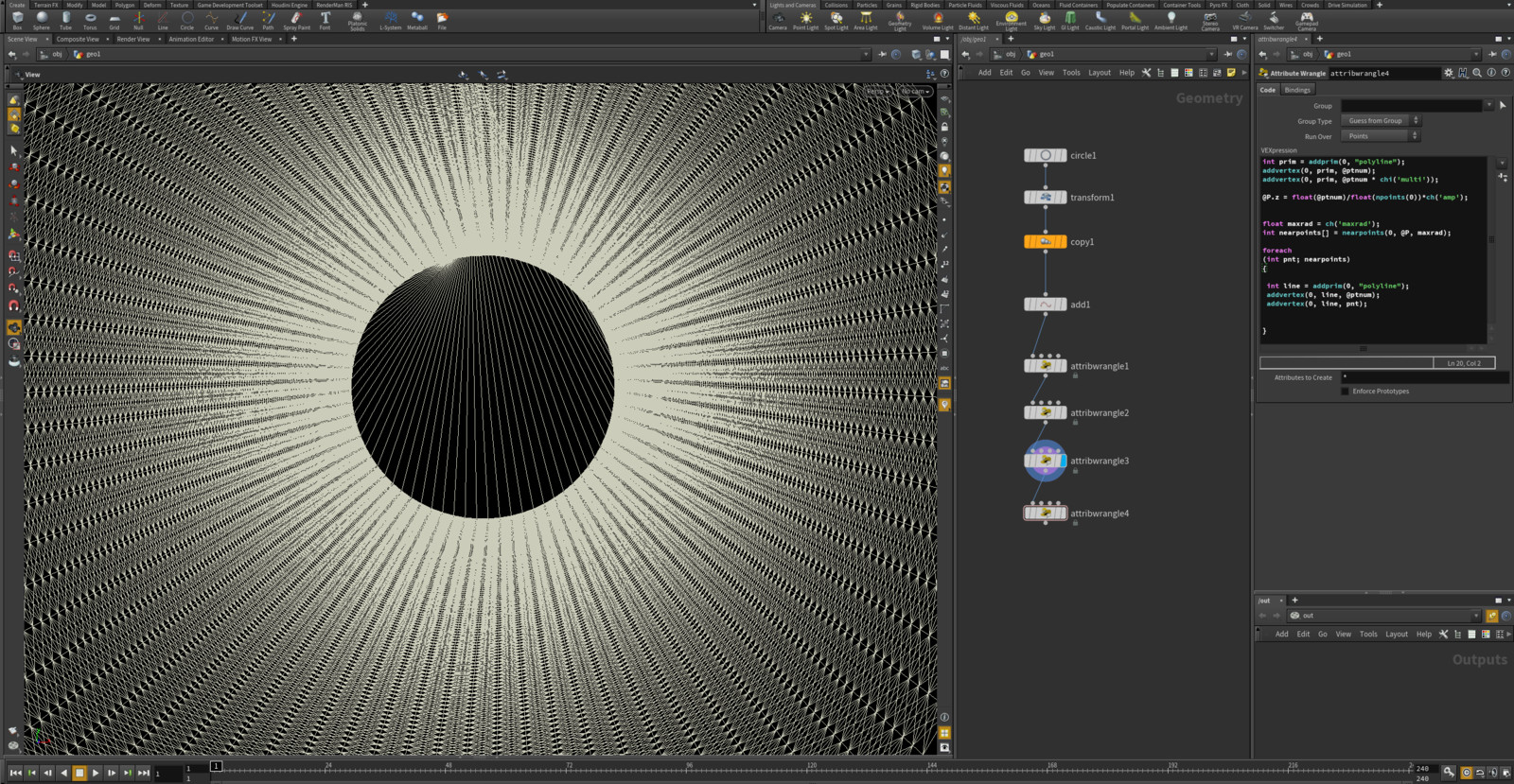Open viewport No cam camera menu
This screenshot has height=784, width=1514.
tap(915, 92)
